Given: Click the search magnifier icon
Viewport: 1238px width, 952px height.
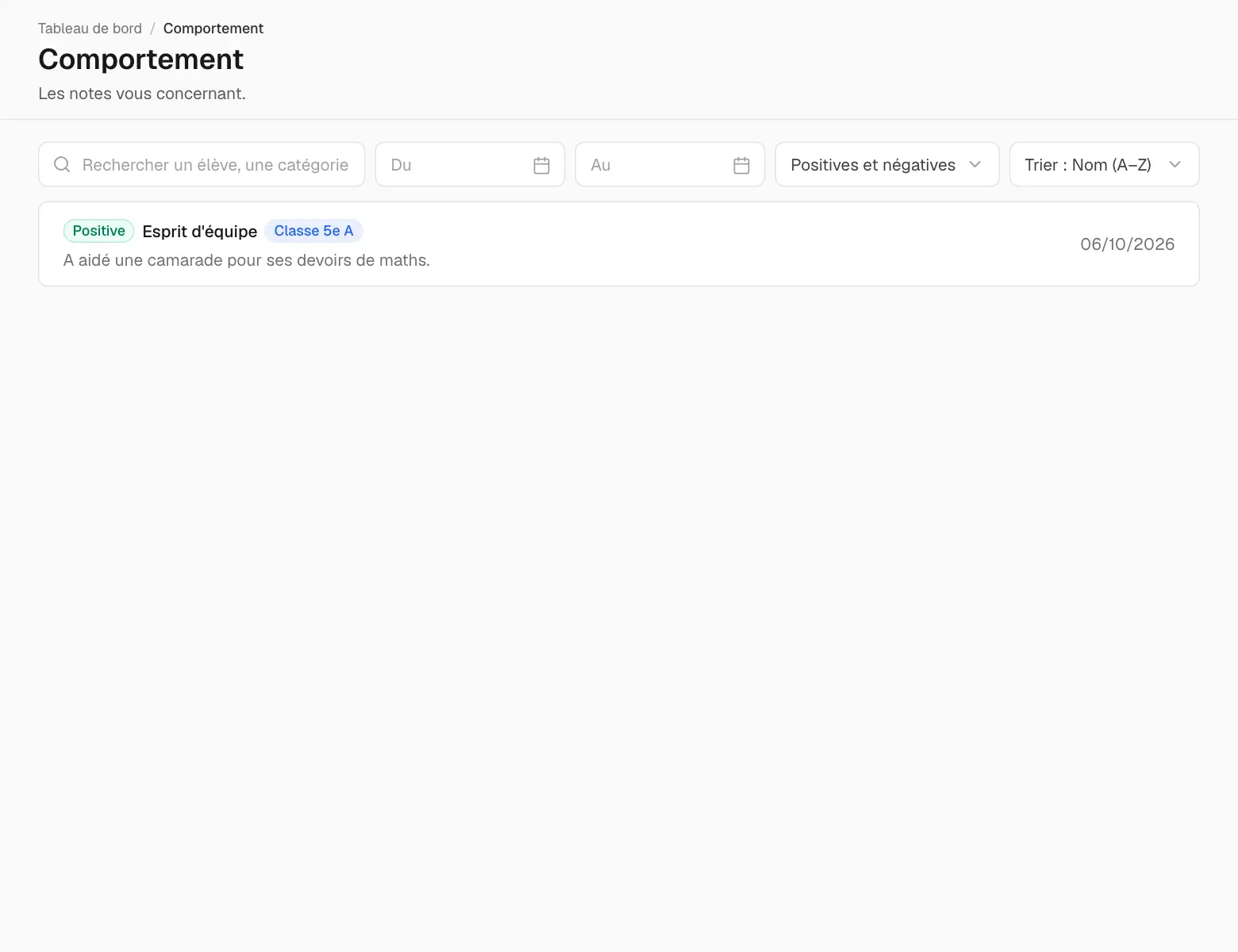Looking at the screenshot, I should pyautogui.click(x=62, y=164).
